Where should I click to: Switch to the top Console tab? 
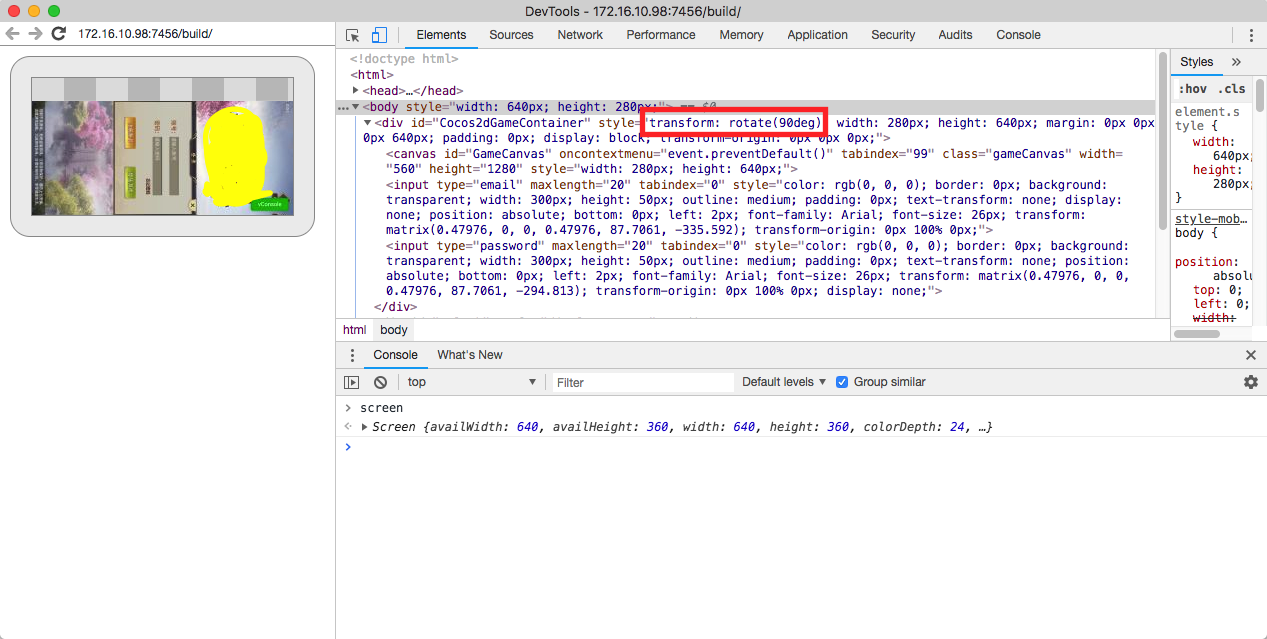tap(1018, 35)
